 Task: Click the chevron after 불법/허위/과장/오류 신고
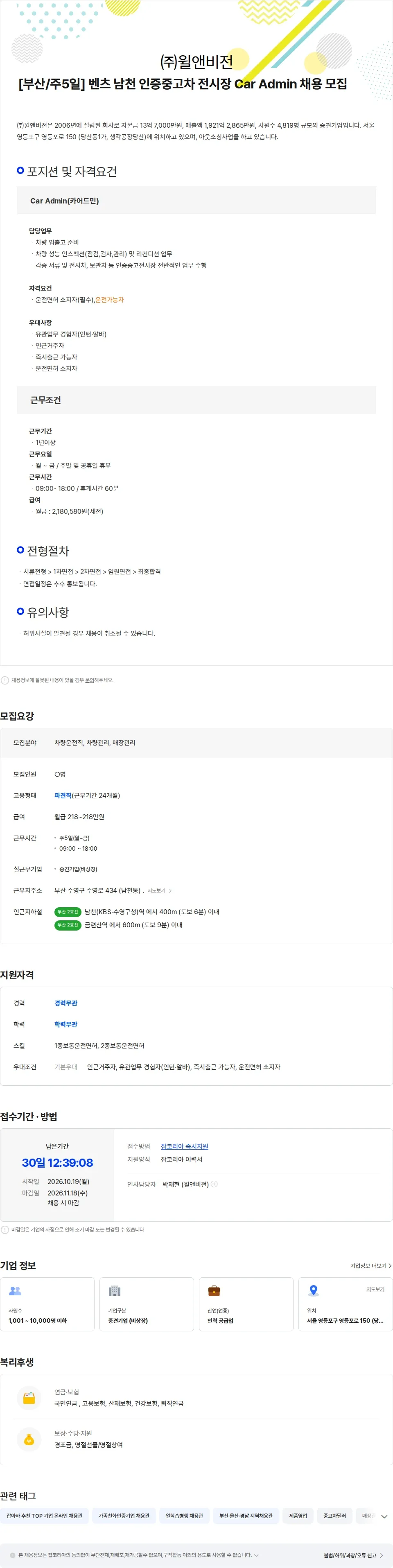pos(382,1555)
